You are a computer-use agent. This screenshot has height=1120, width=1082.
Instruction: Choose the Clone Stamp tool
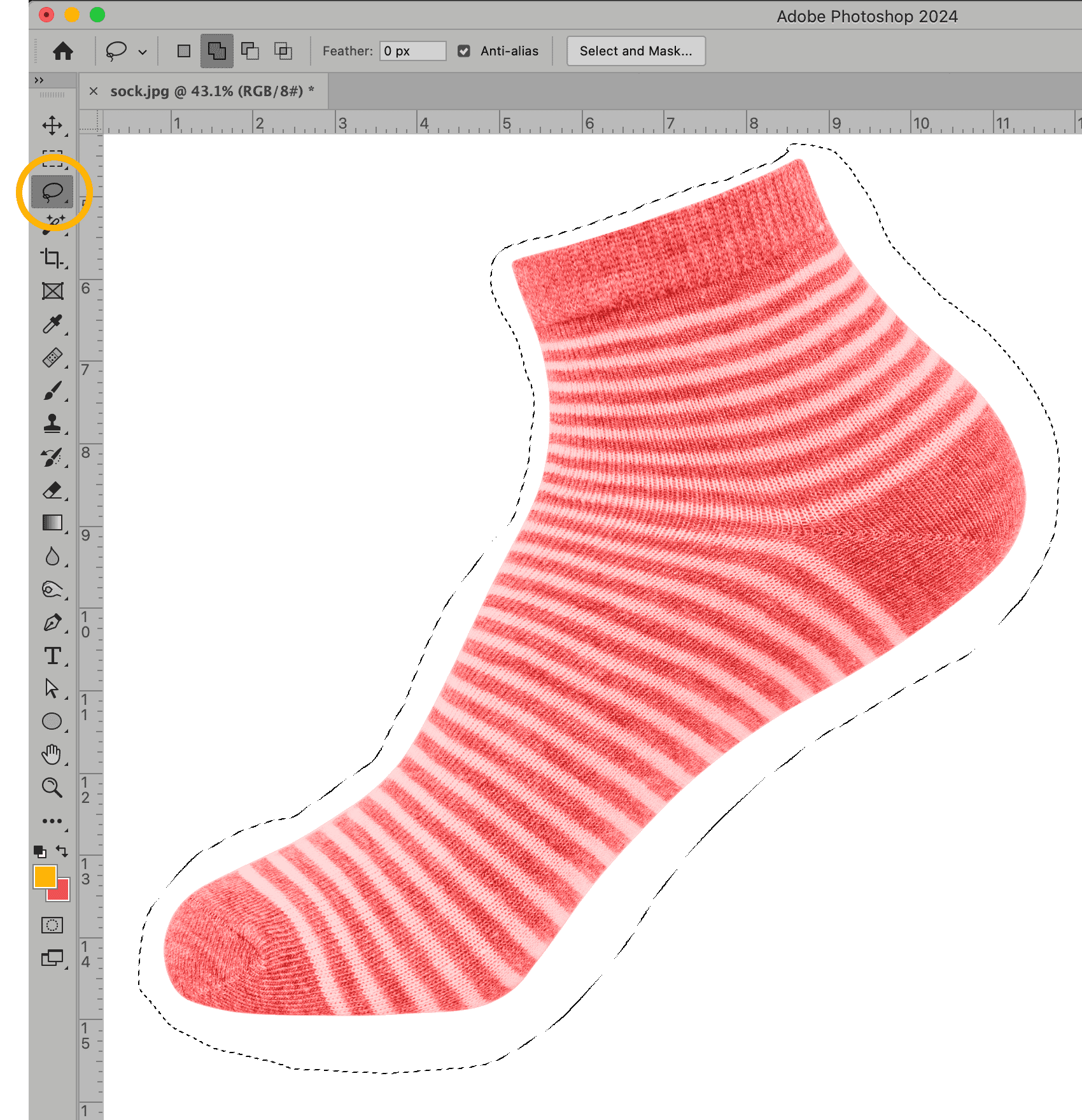pyautogui.click(x=52, y=423)
